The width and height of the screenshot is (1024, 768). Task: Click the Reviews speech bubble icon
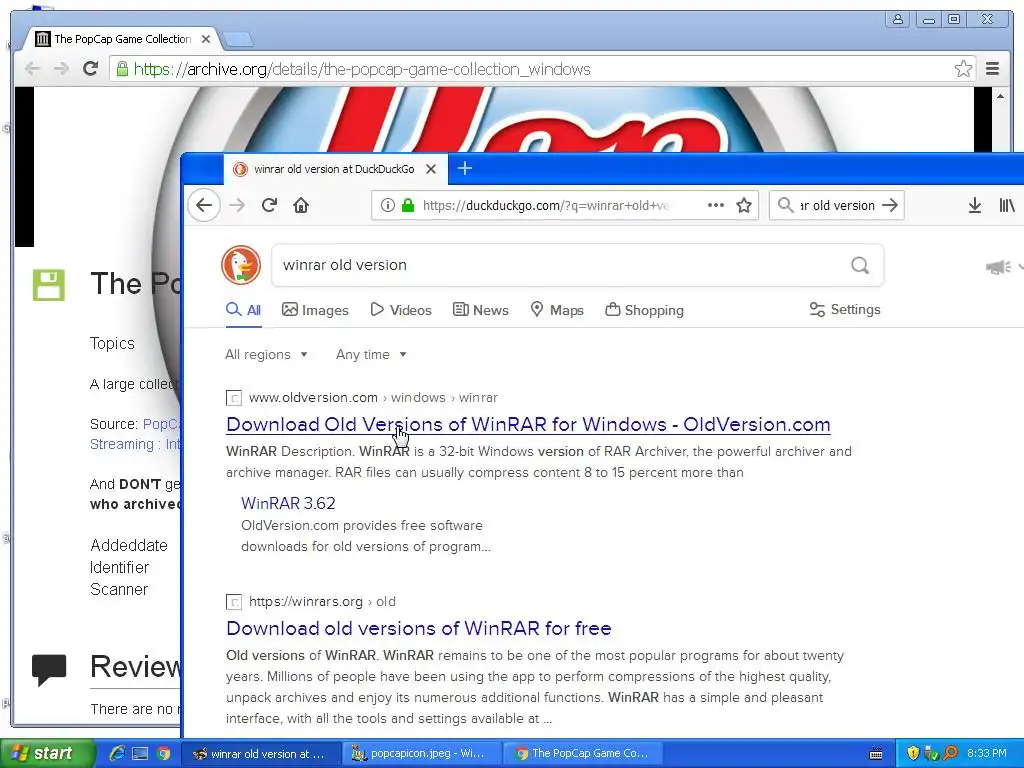(49, 669)
